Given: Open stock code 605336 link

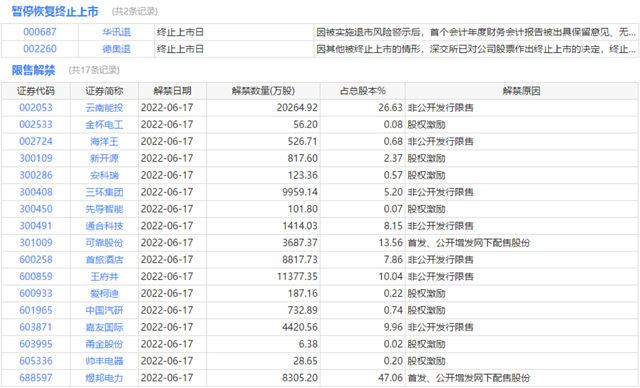Looking at the screenshot, I should click(x=36, y=361).
